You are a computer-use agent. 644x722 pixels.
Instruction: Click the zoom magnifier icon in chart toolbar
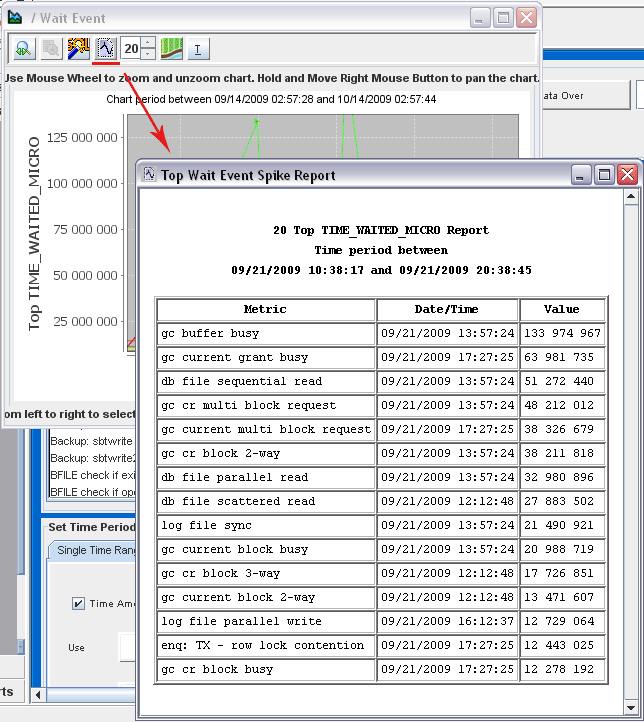pyautogui.click(x=23, y=48)
